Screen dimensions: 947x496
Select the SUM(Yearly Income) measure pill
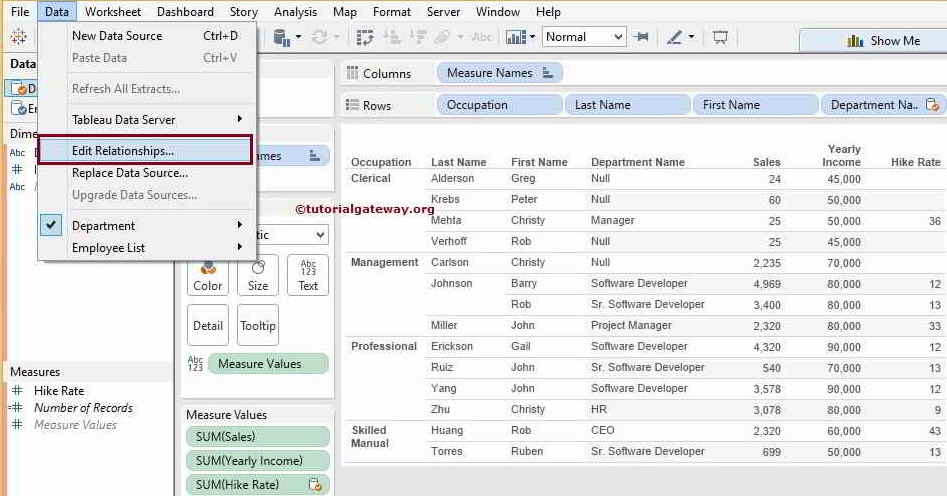(x=257, y=461)
